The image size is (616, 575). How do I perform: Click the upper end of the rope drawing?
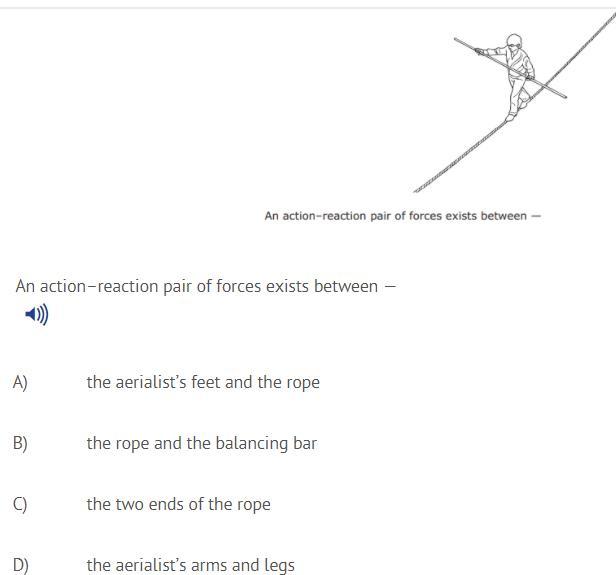611,18
